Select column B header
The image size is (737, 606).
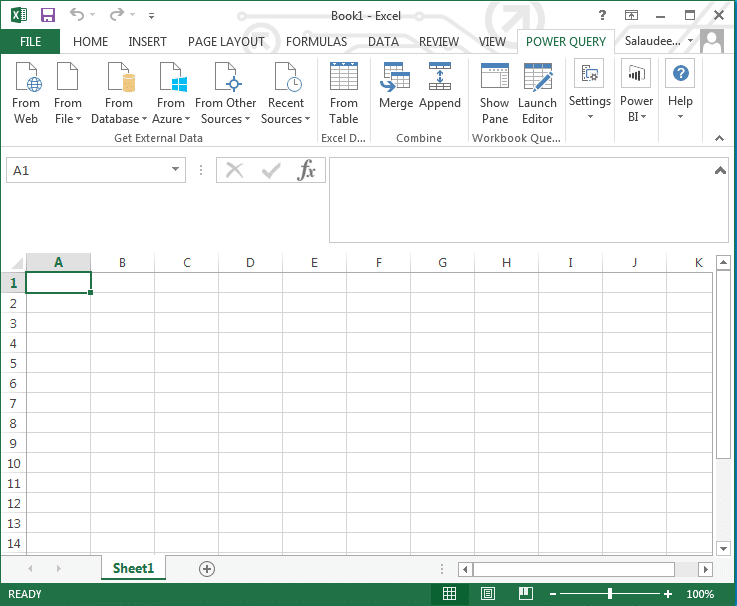[122, 262]
